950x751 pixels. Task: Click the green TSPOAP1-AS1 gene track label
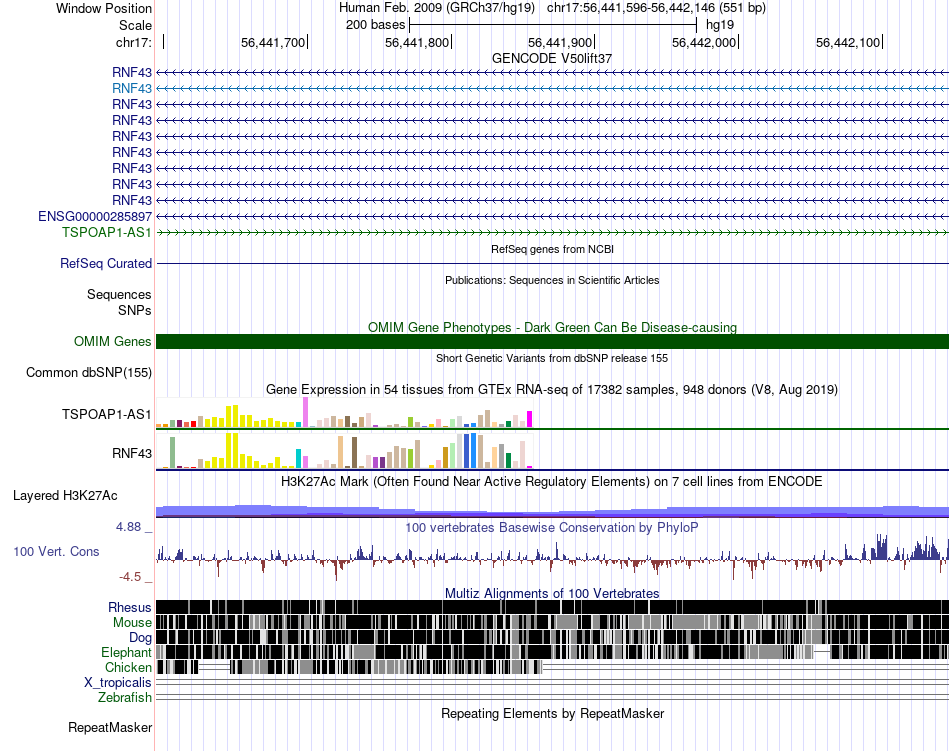pos(106,233)
